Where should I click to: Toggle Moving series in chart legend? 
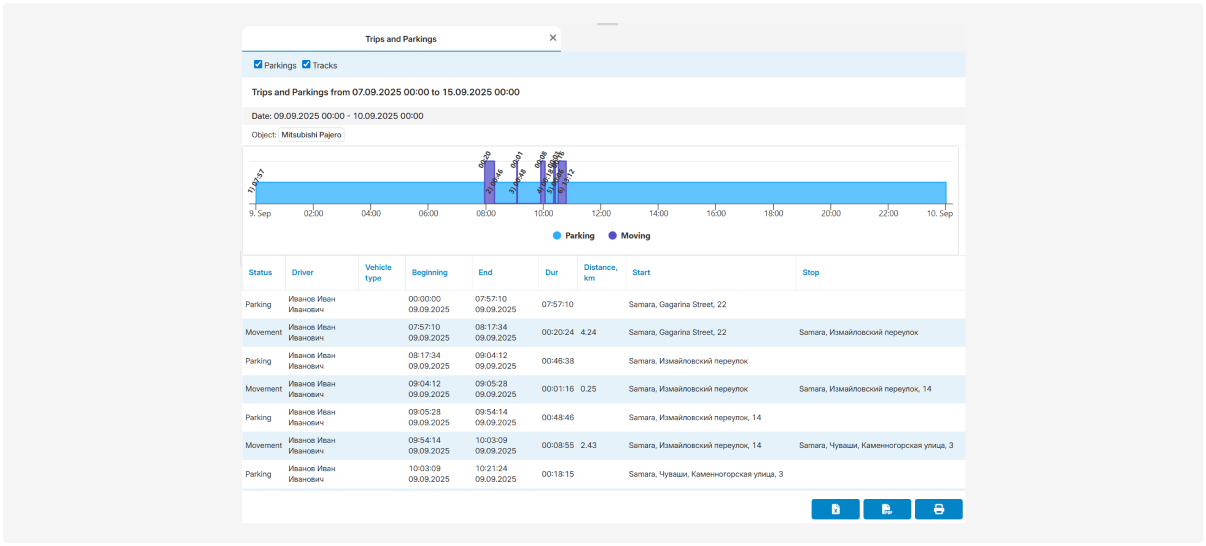629,236
